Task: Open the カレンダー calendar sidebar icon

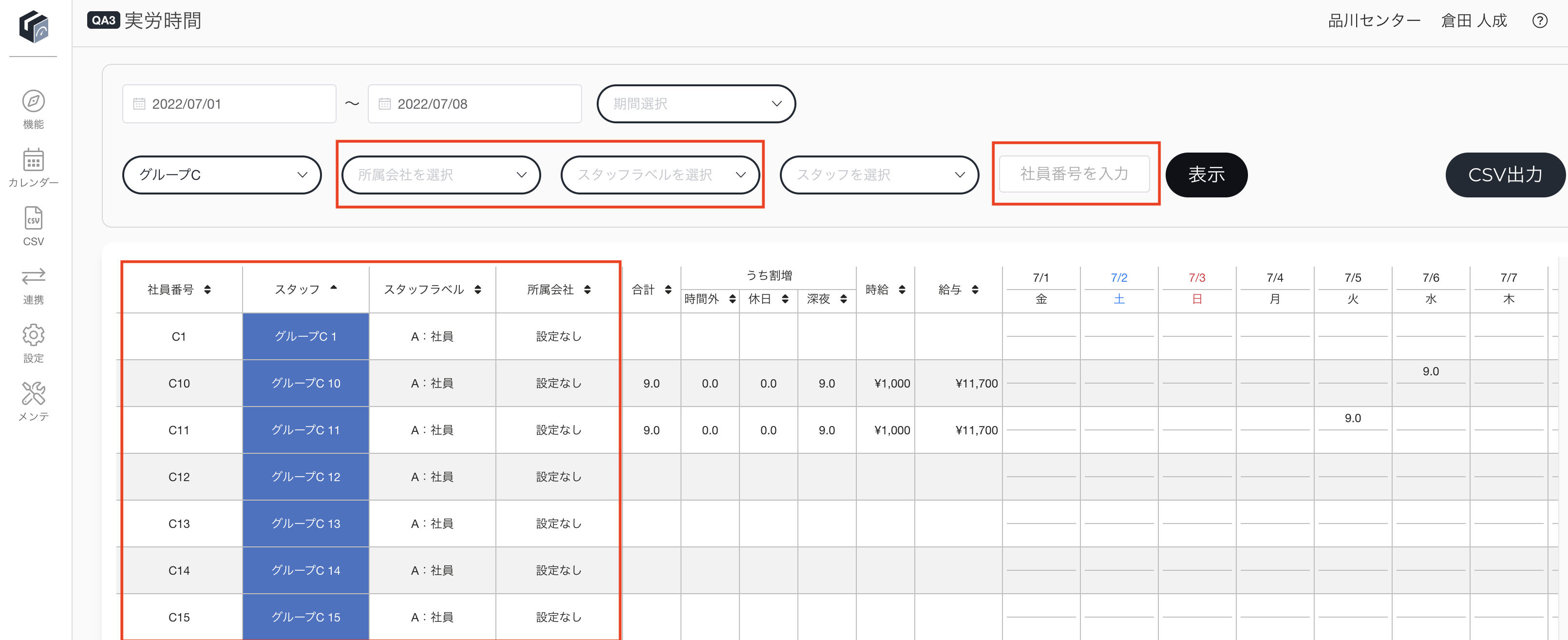Action: coord(34,160)
